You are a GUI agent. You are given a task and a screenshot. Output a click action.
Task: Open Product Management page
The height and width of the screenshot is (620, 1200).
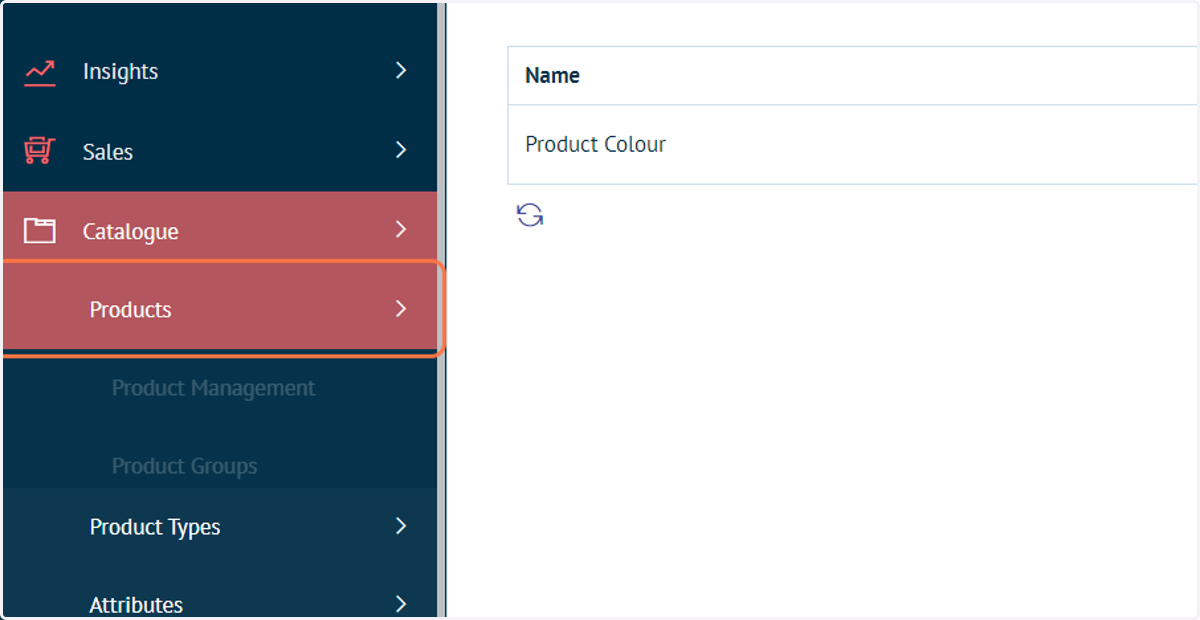tap(213, 388)
